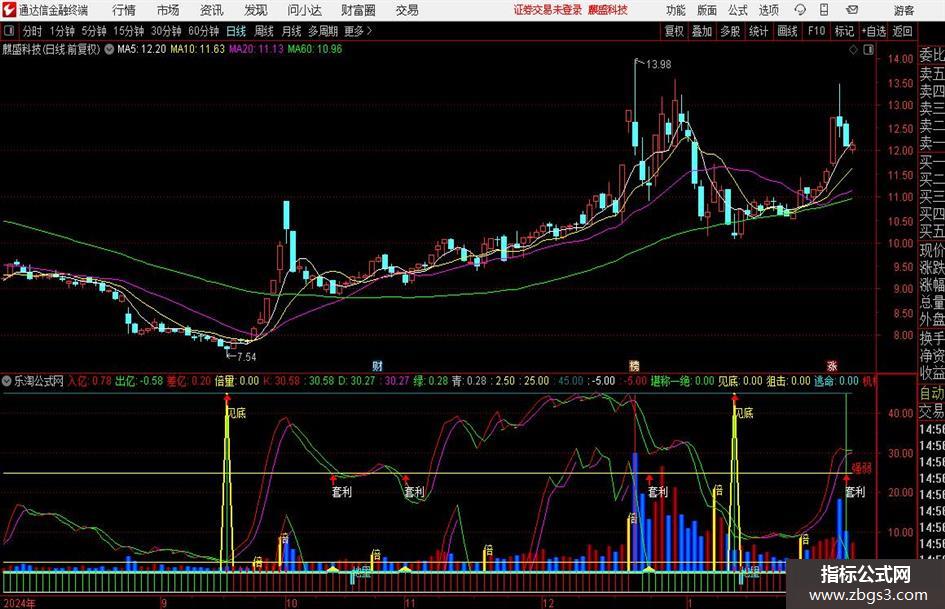Activate the 画线 drawing tool button
Image resolution: width=945 pixels, height=609 pixels.
pyautogui.click(x=787, y=31)
